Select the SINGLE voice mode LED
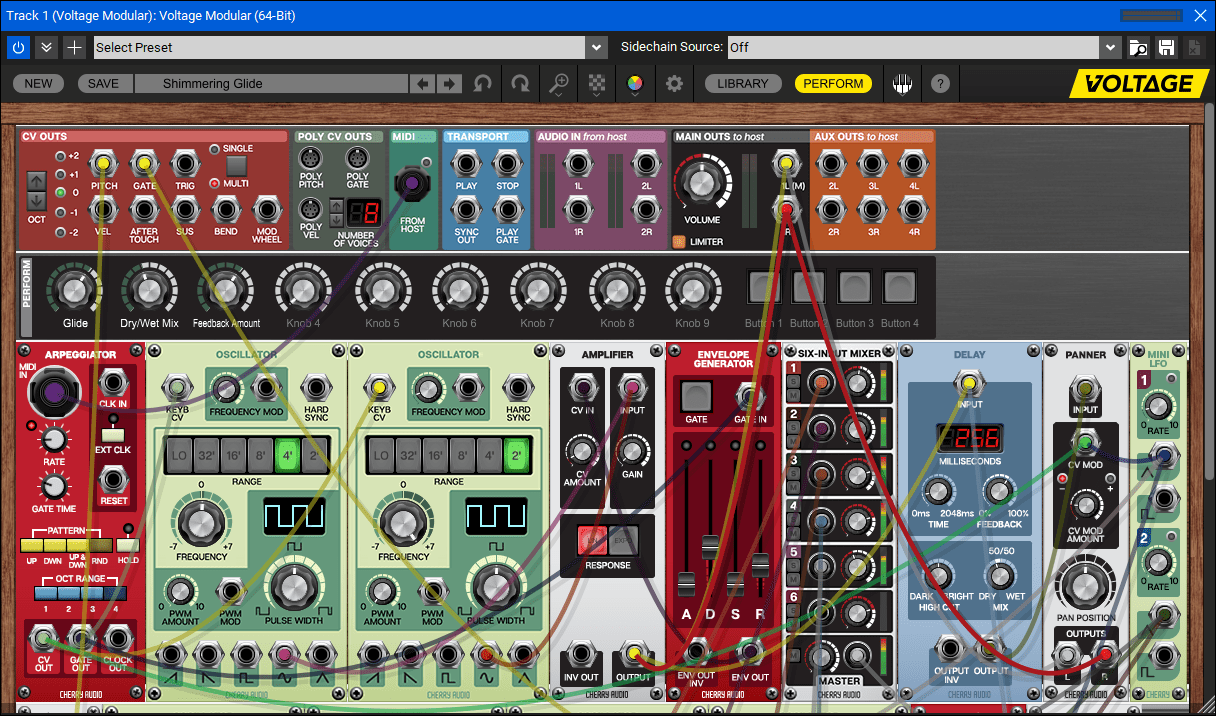1216x716 pixels. [214, 148]
